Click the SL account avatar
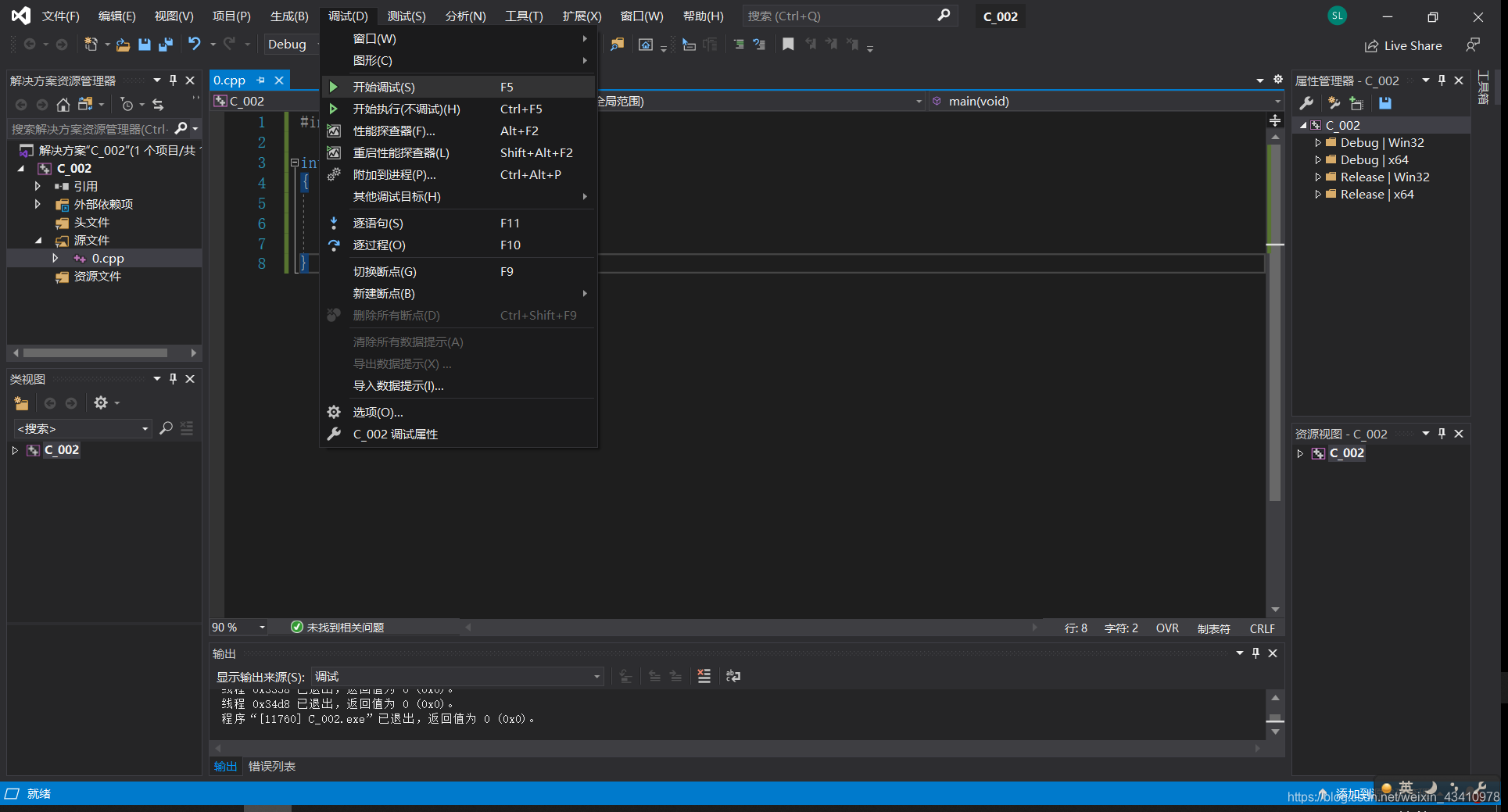The image size is (1508, 812). point(1338,16)
